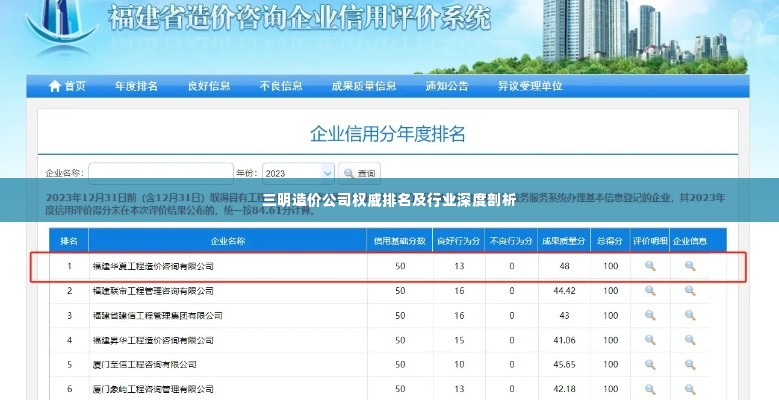Open 企业信息 magnifier for rank 6 row
The height and width of the screenshot is (400, 779).
pos(690,389)
